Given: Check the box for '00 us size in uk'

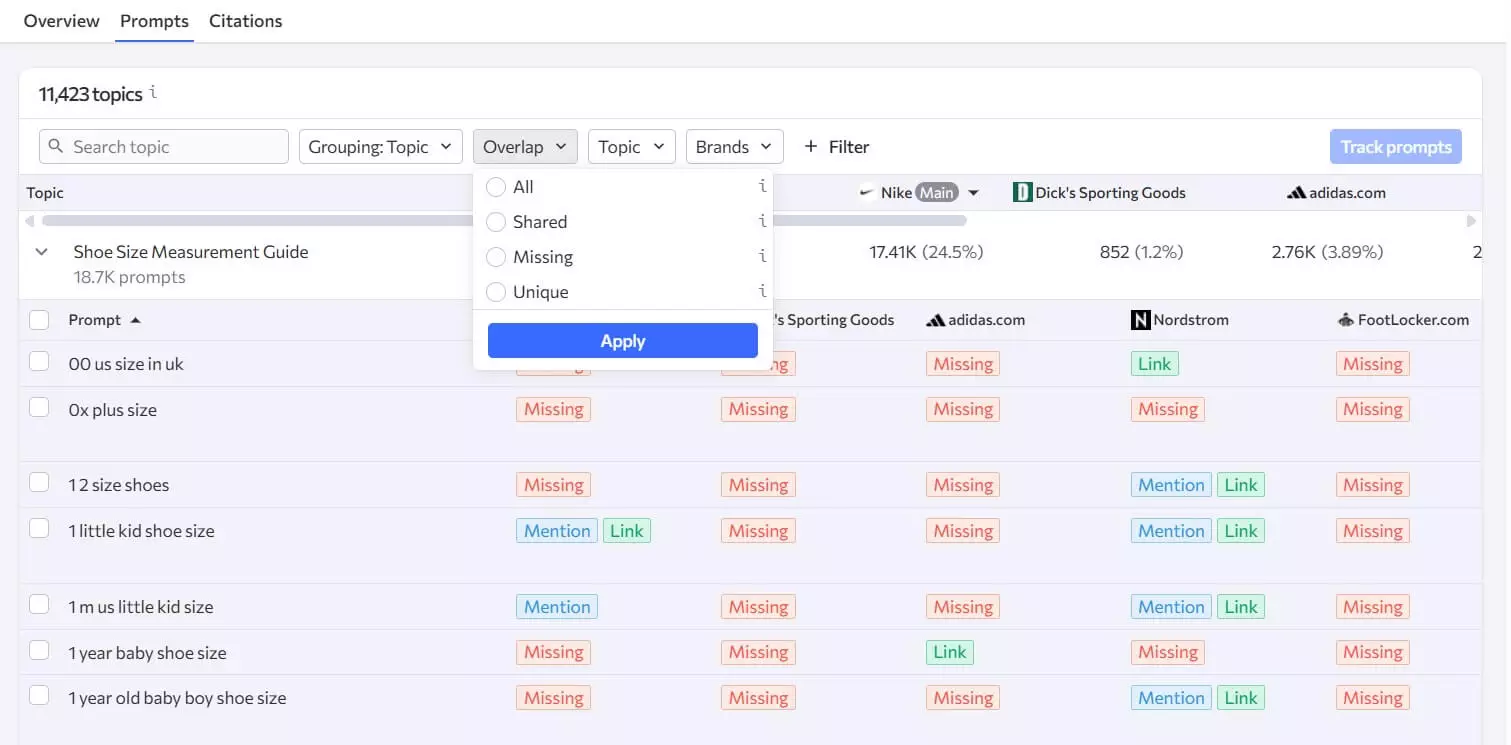Looking at the screenshot, I should click(39, 362).
